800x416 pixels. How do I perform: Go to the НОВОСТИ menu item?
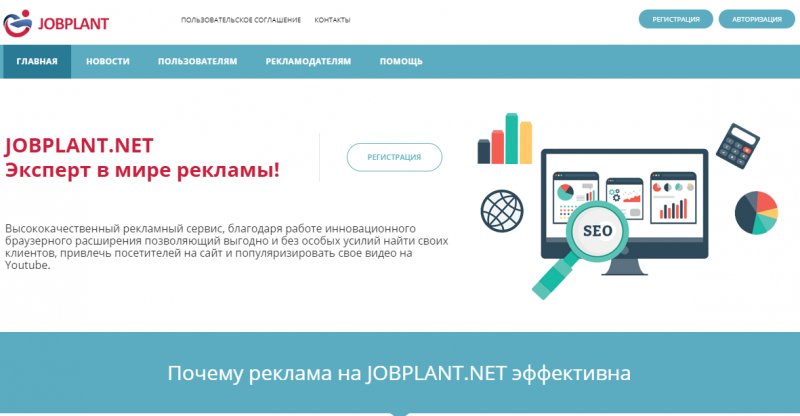coord(108,61)
